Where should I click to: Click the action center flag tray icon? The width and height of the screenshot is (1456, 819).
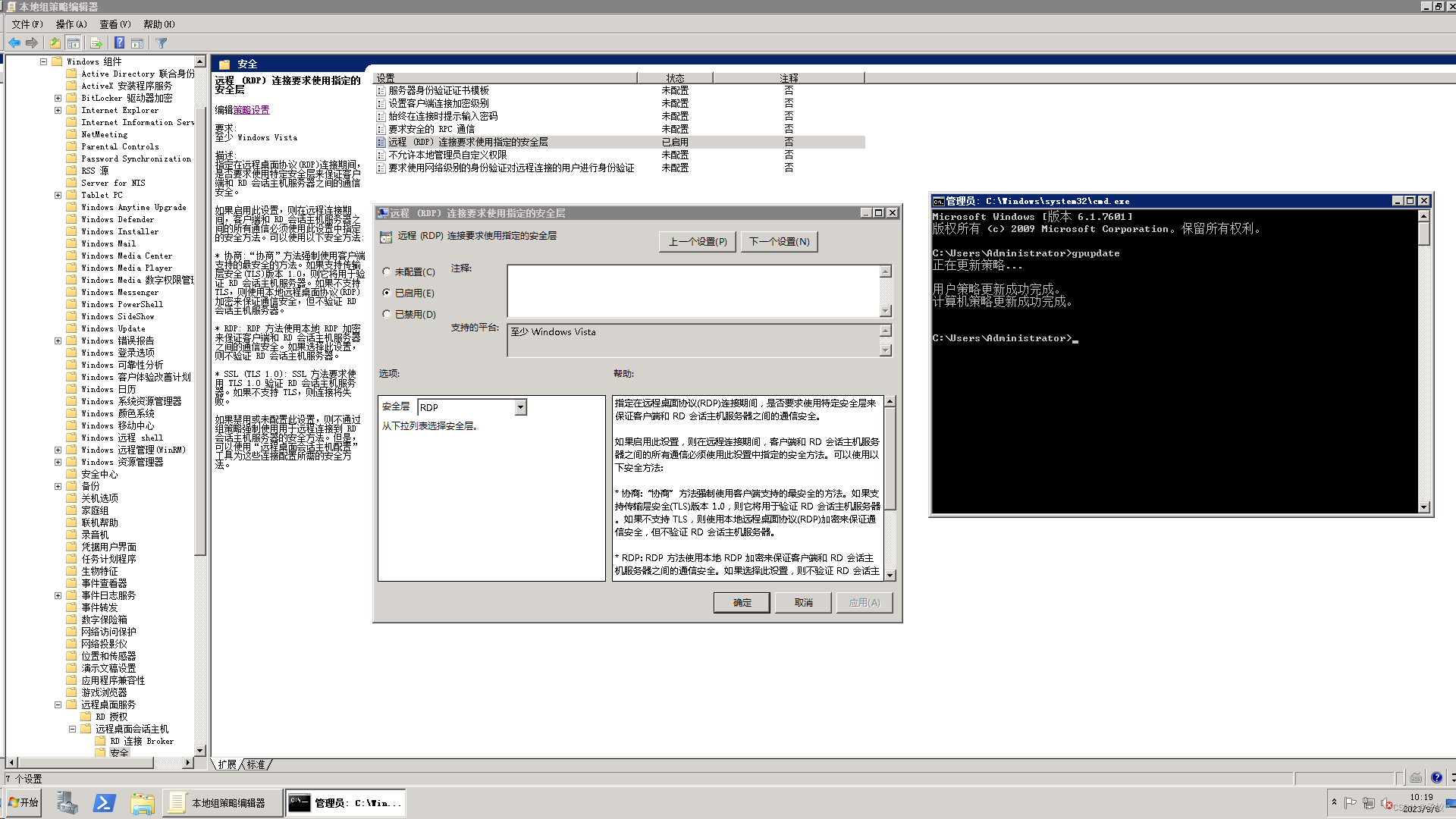(1350, 803)
